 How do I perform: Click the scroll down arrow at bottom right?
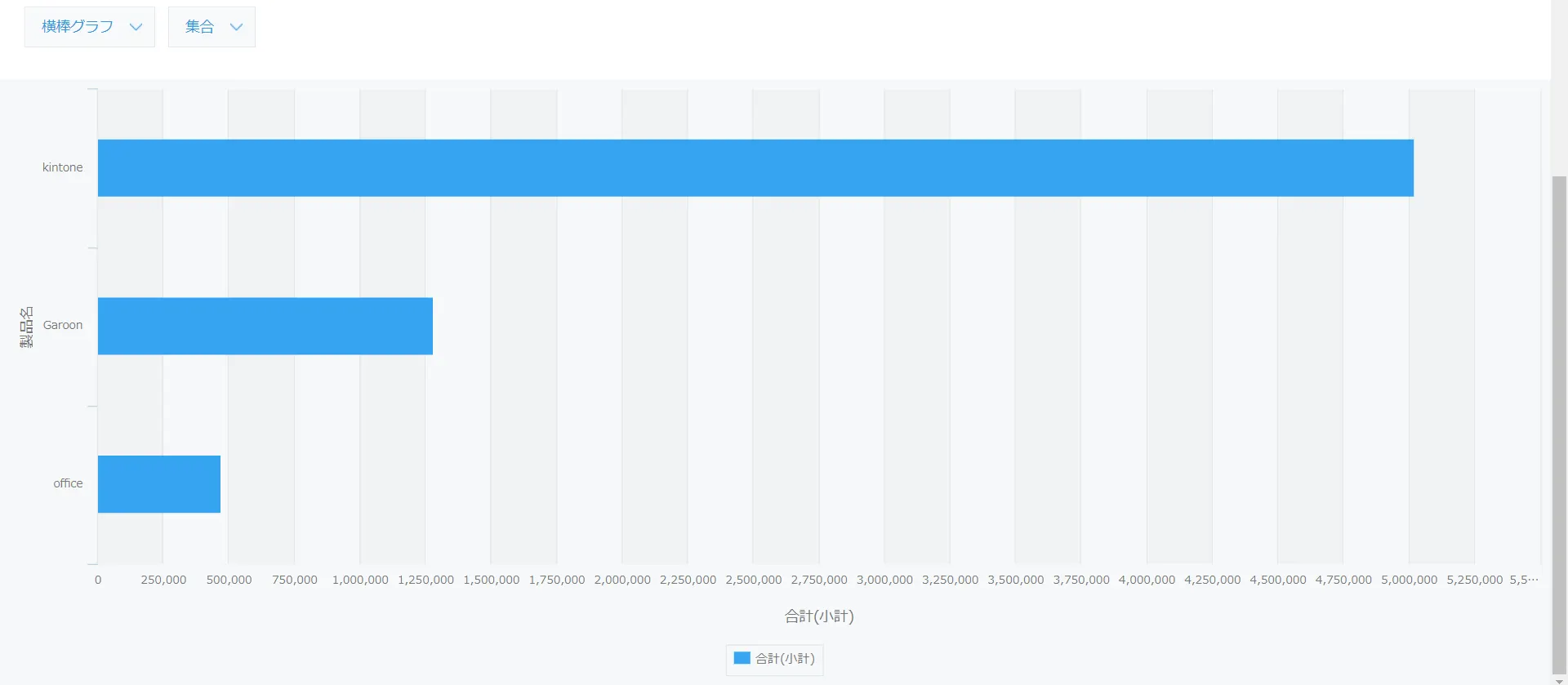click(x=1559, y=680)
